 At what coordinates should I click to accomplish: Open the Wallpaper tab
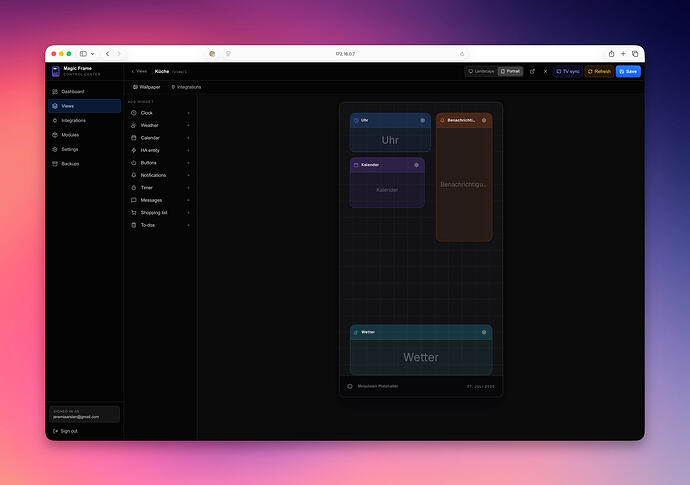click(x=147, y=87)
